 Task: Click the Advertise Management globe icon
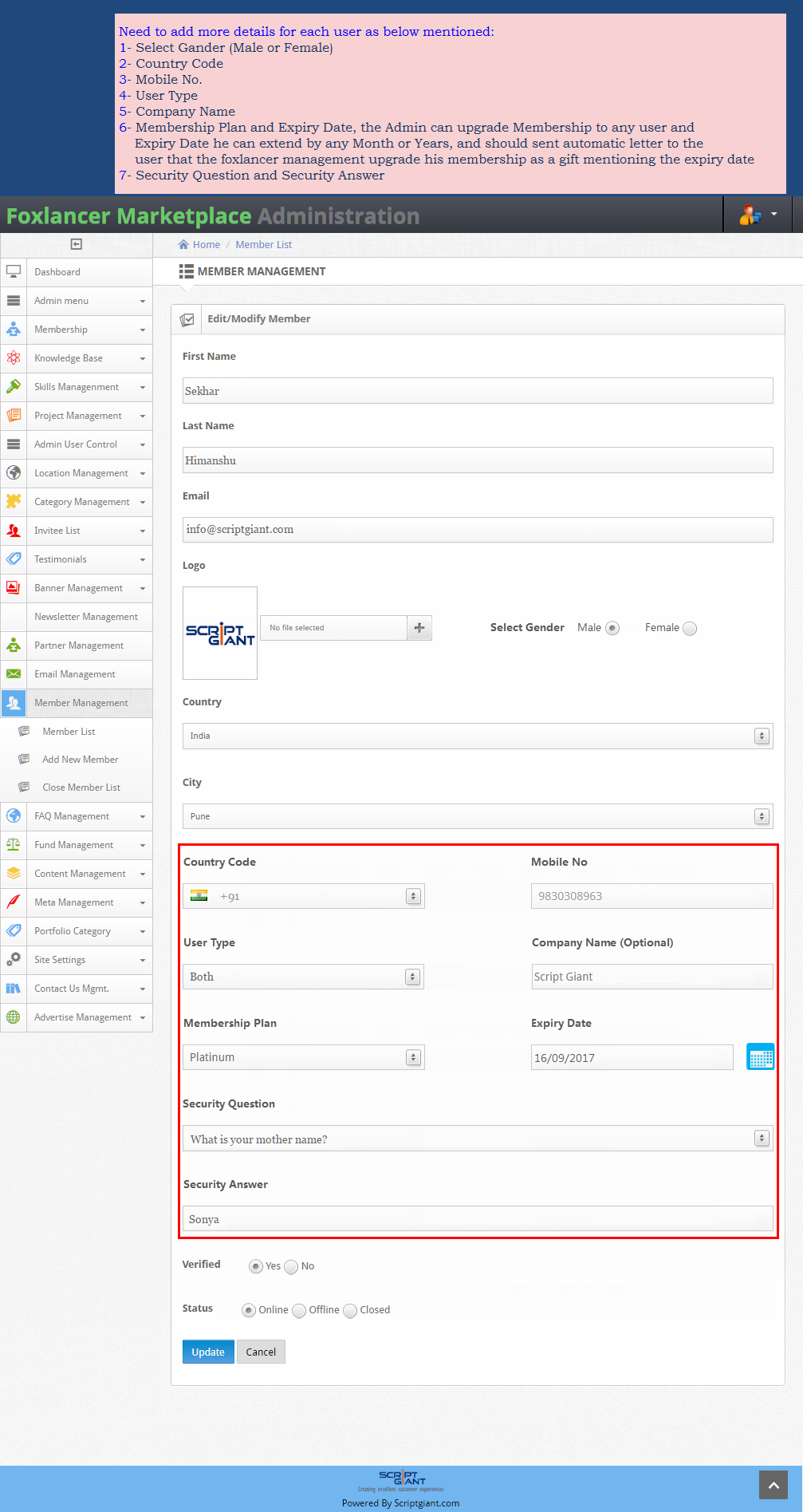coord(14,1017)
